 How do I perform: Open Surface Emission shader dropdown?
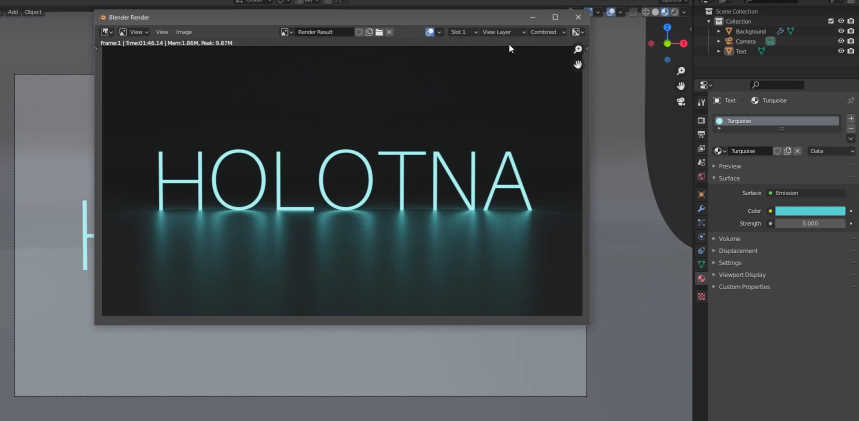point(806,193)
